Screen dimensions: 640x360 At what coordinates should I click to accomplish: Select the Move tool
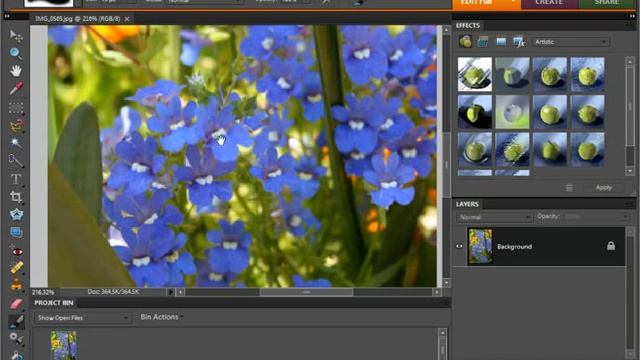16,36
